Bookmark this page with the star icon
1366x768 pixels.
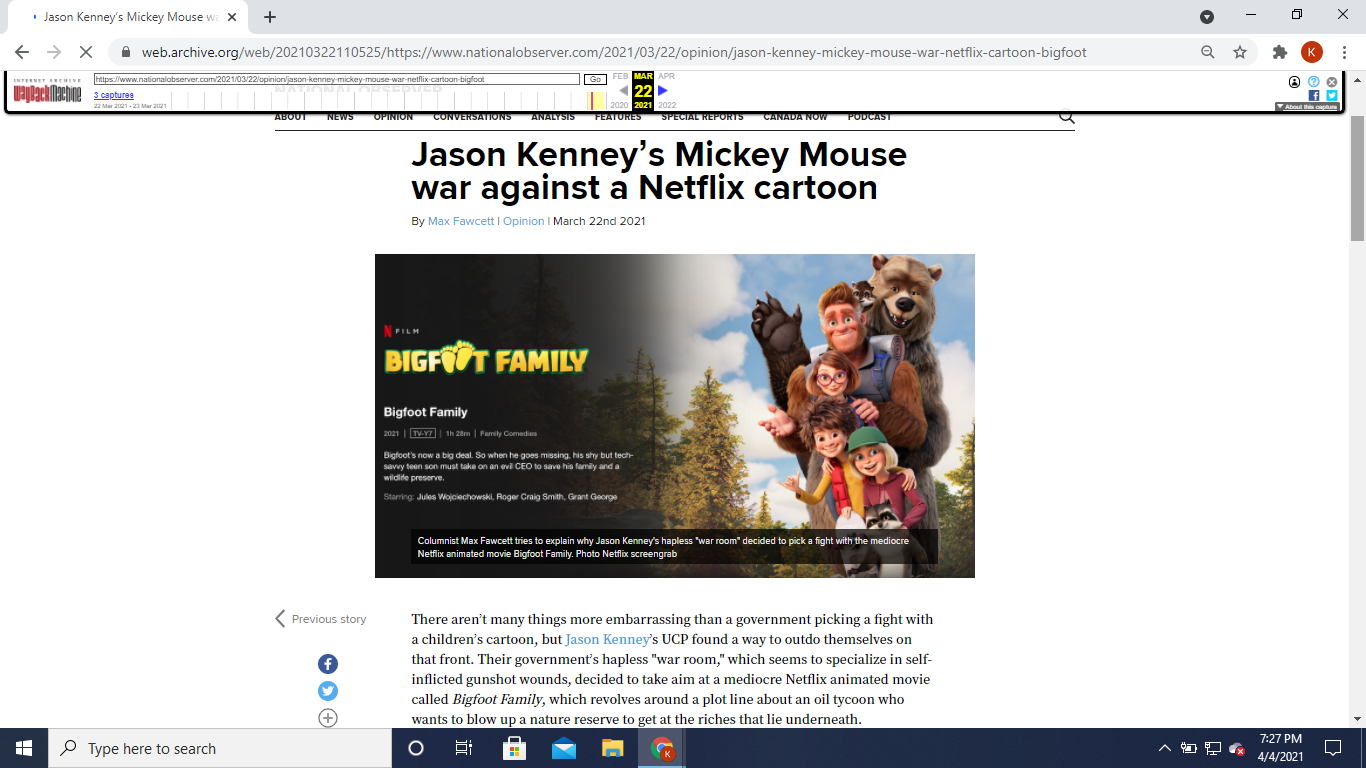tap(1240, 52)
